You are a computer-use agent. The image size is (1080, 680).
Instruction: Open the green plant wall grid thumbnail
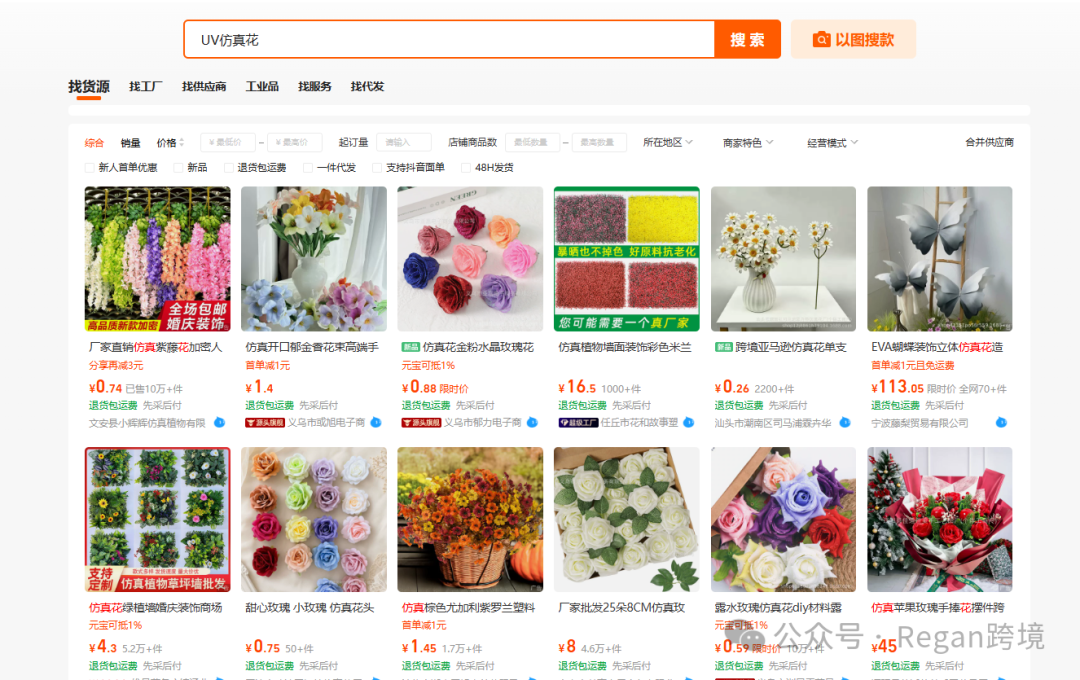pyautogui.click(x=158, y=519)
